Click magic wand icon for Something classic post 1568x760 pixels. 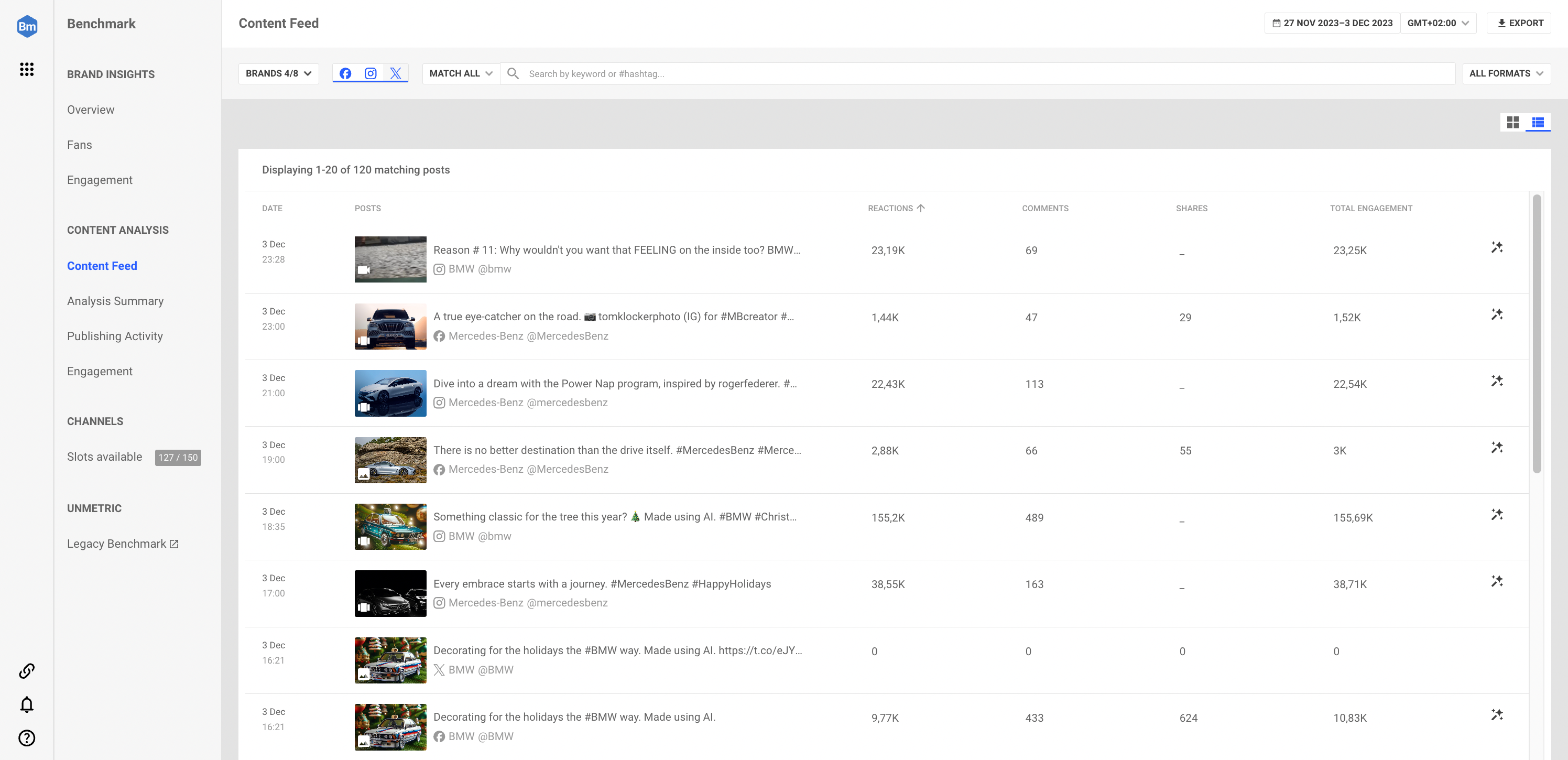point(1497,515)
